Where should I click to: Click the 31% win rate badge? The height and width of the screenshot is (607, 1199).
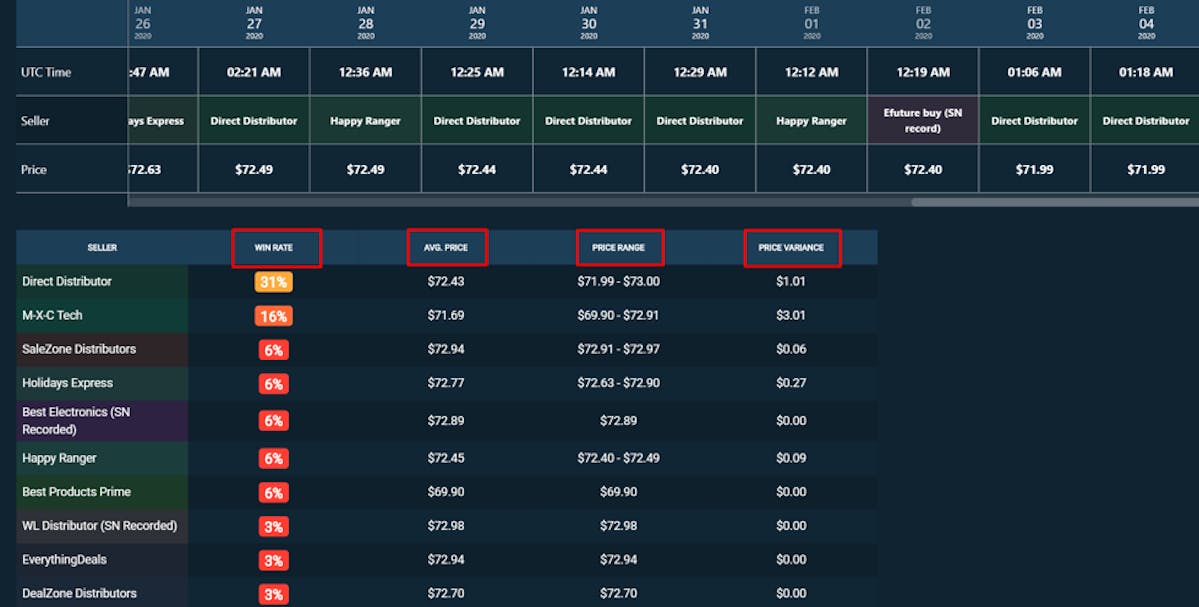(274, 282)
